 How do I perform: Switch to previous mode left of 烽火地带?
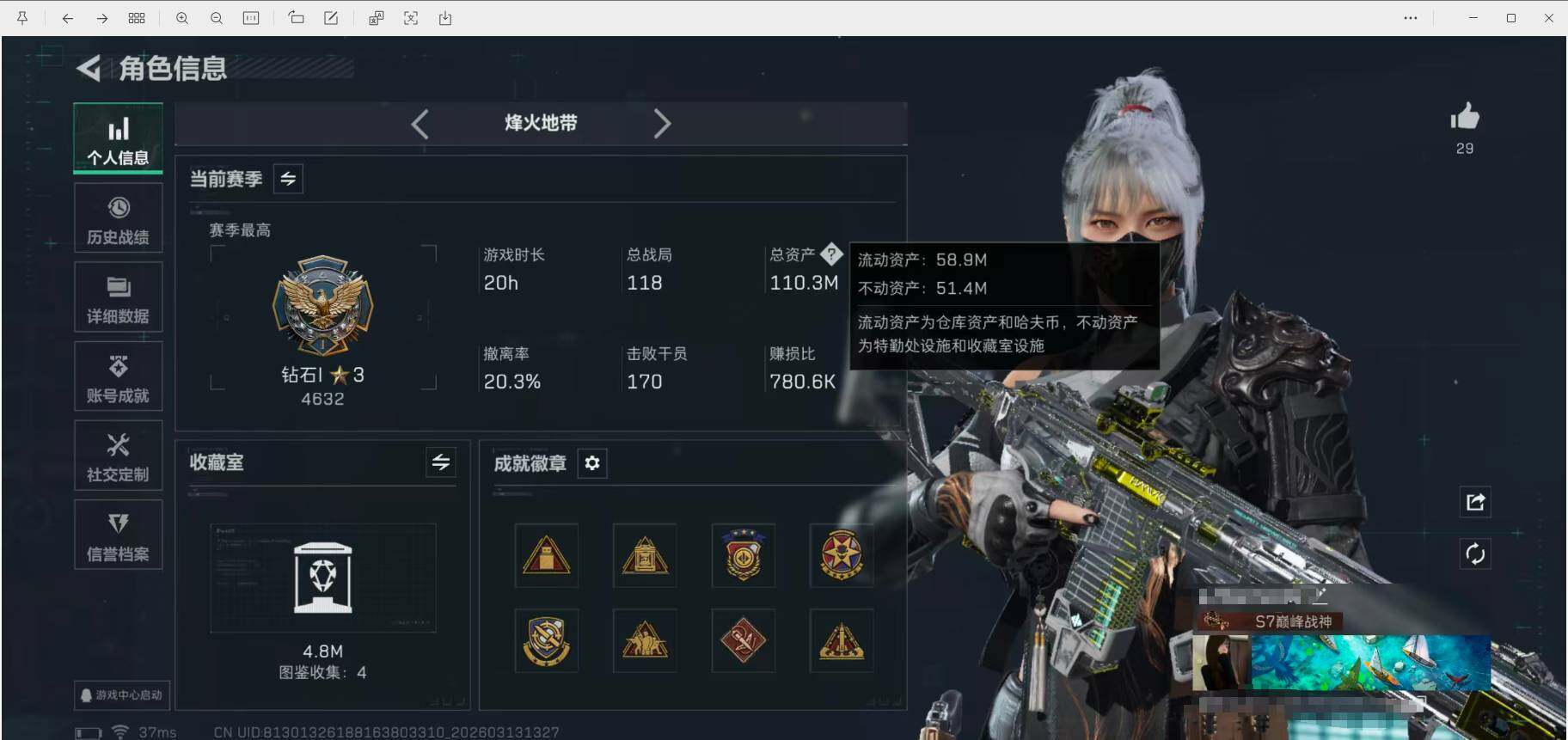pos(420,124)
